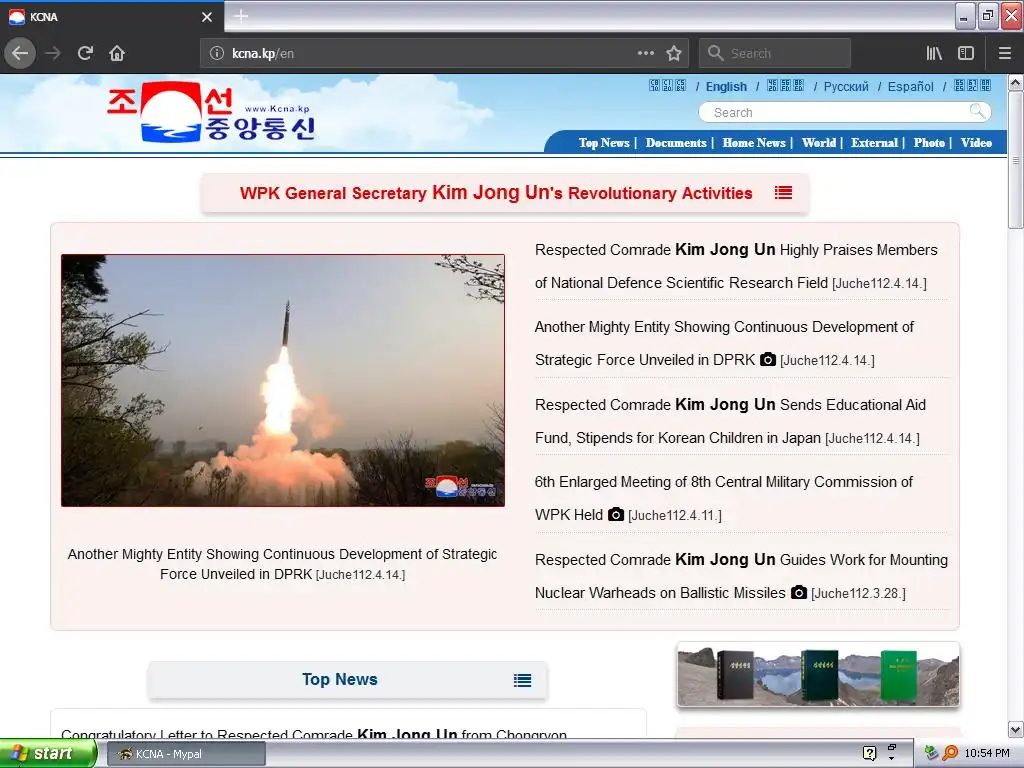Open the browser hamburger menu

(x=1004, y=53)
